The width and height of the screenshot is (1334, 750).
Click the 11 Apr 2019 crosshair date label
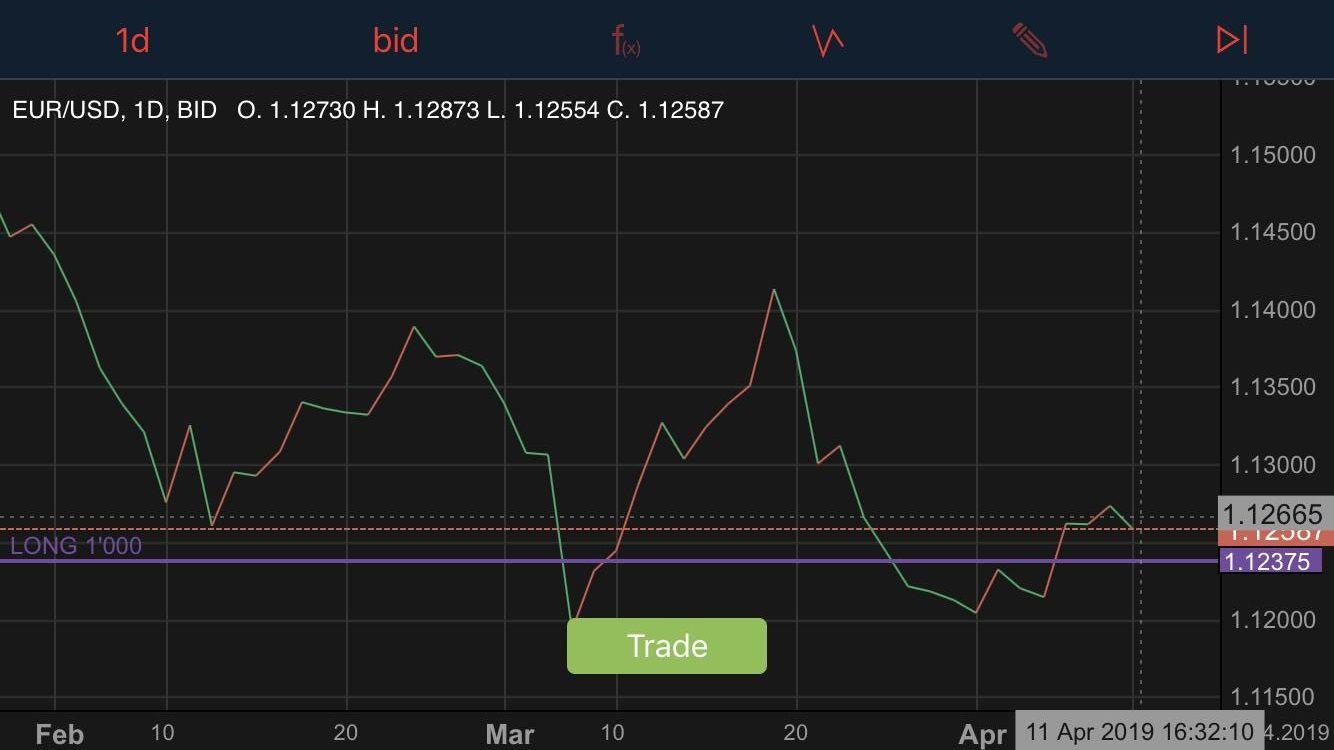(1139, 731)
